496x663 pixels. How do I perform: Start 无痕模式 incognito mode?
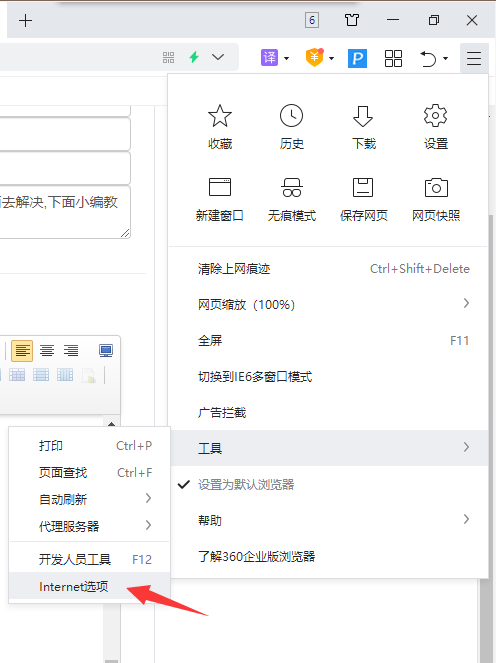tap(292, 187)
